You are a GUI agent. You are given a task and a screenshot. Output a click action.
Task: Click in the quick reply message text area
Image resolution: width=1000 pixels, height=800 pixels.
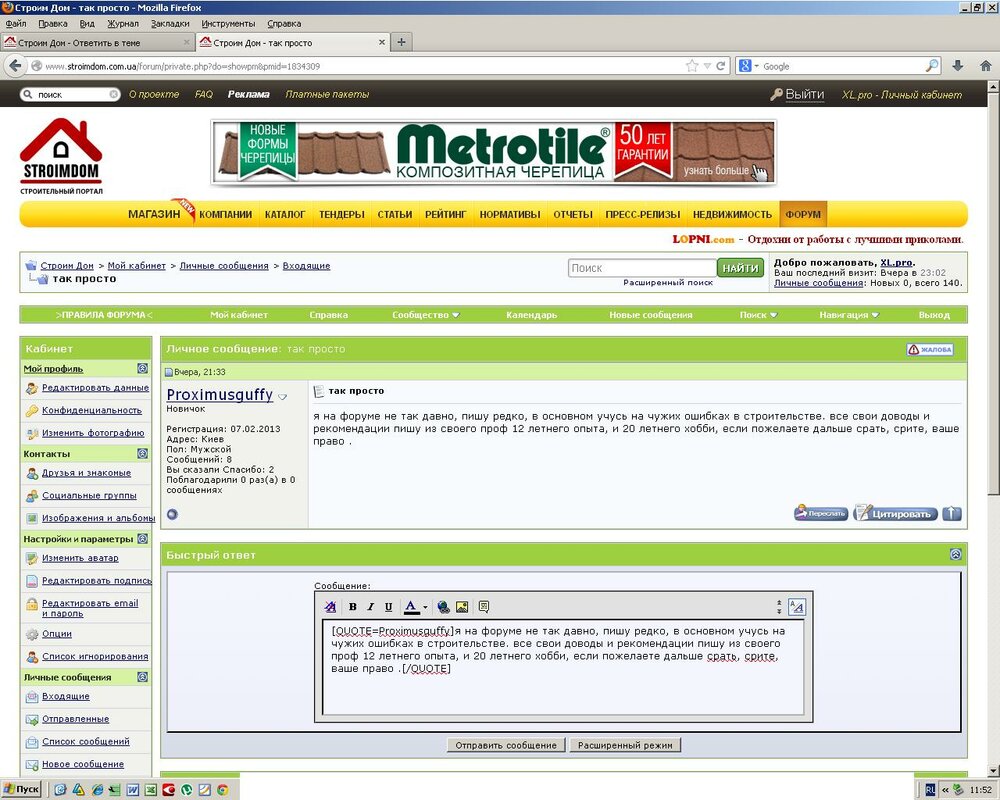point(563,668)
